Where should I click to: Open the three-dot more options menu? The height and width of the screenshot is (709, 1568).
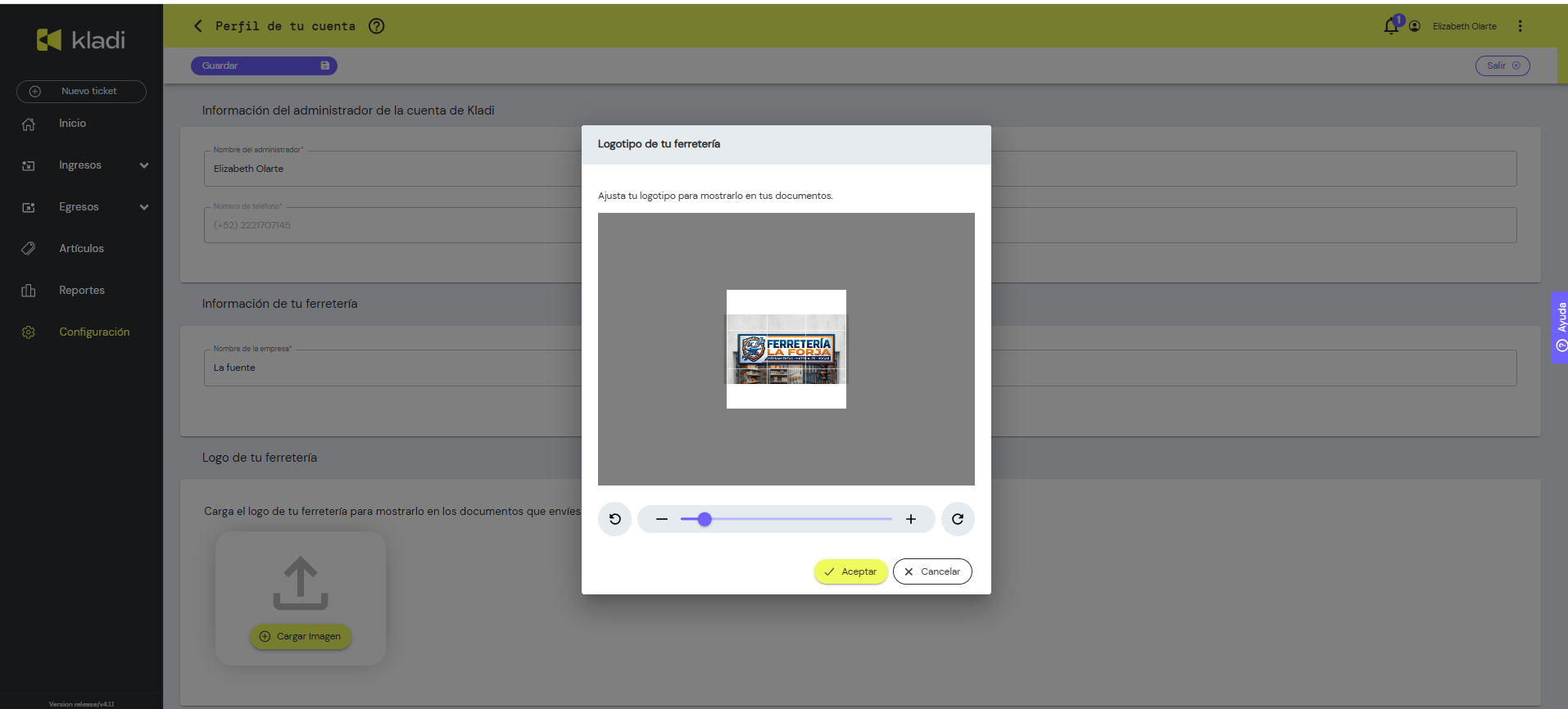pyautogui.click(x=1520, y=26)
